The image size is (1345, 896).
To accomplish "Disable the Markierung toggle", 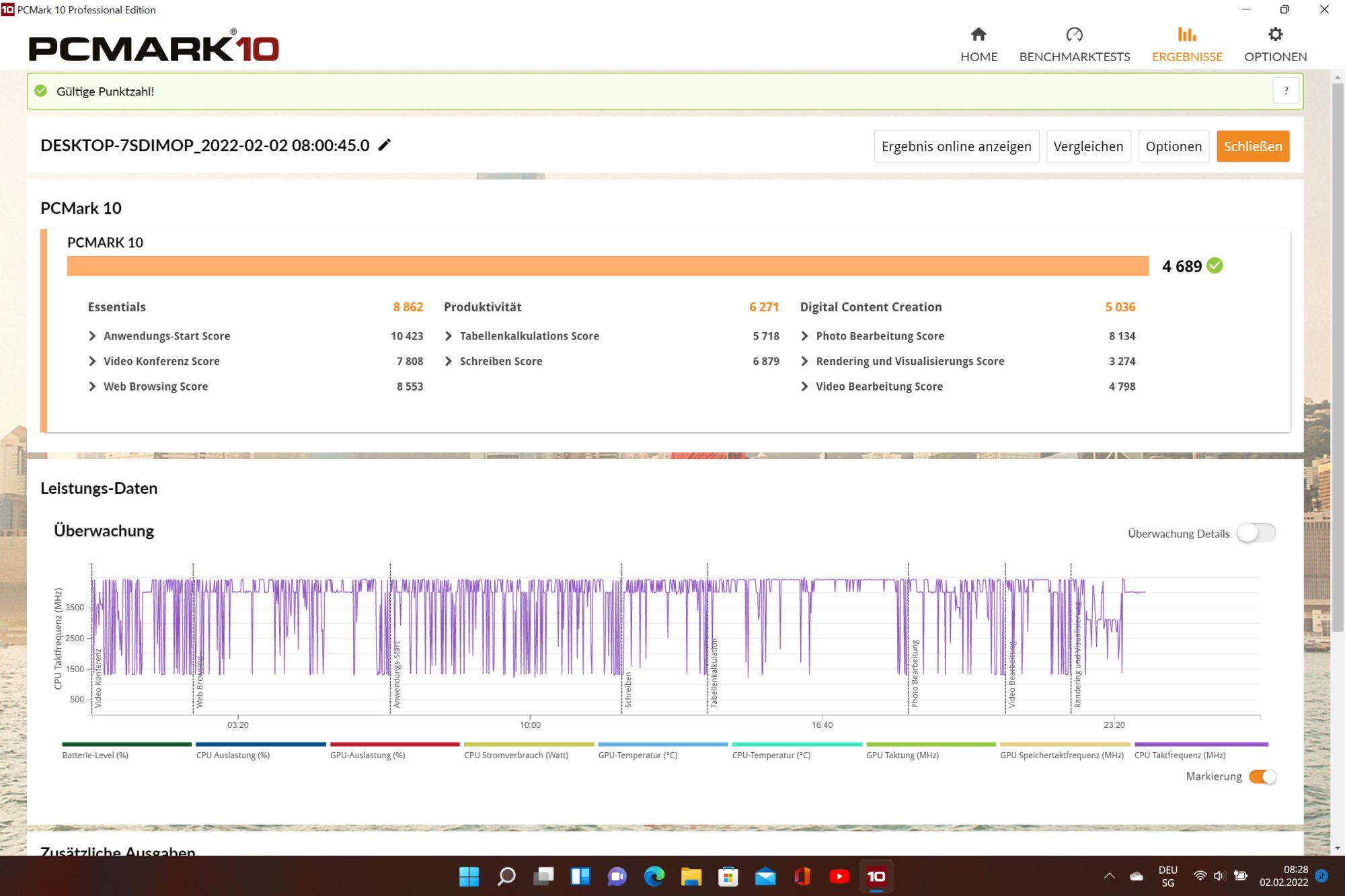I will 1262,776.
